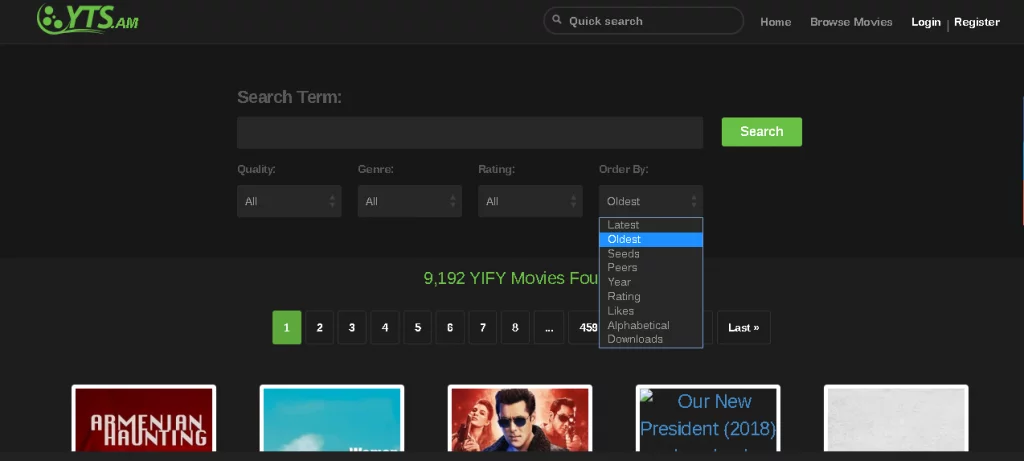
Task: Click the Login link
Action: tap(925, 22)
